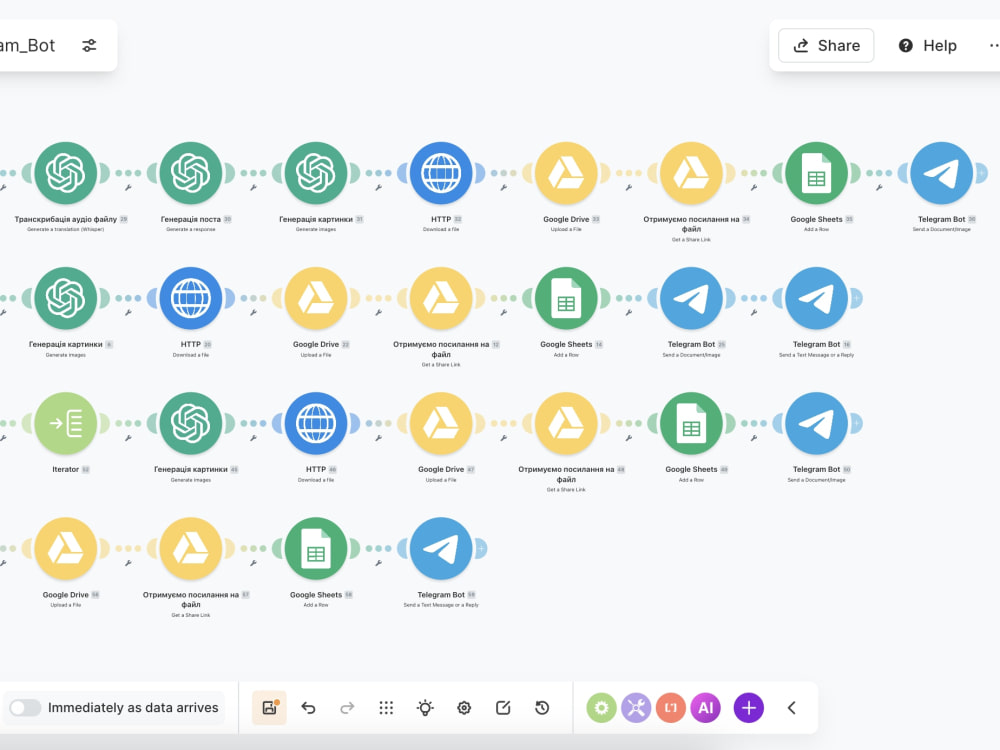The image size is (1000, 750).
Task: Open the Google Drive 22 module
Action: (x=316, y=298)
